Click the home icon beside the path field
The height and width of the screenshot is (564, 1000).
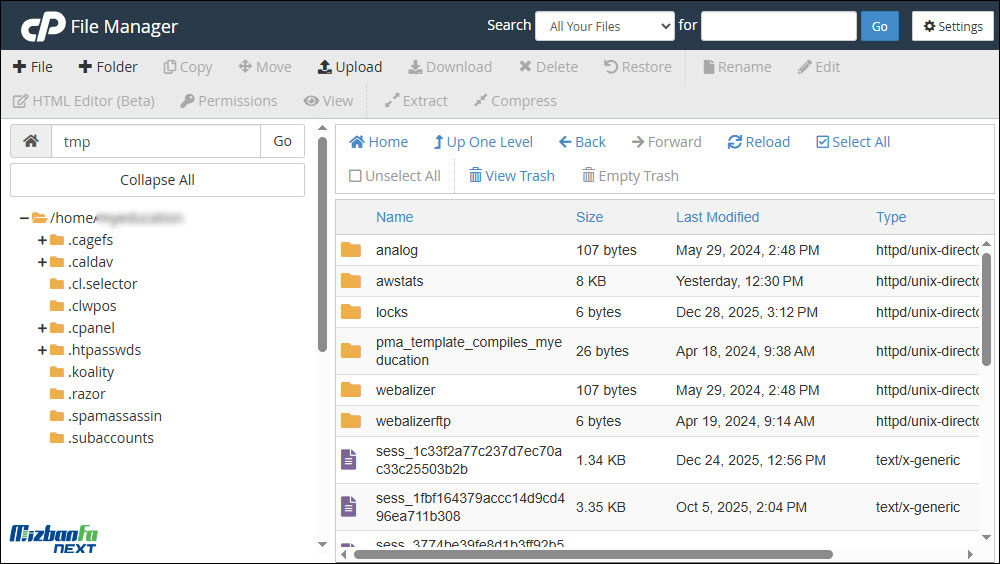(31, 142)
